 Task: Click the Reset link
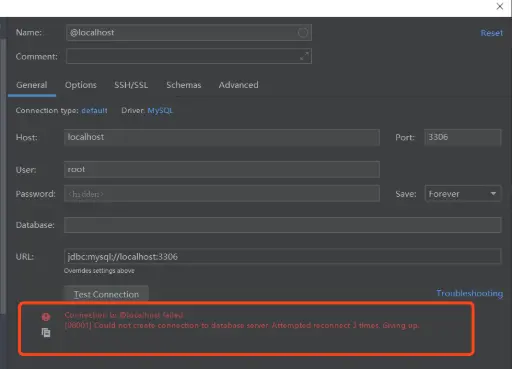[x=491, y=33]
